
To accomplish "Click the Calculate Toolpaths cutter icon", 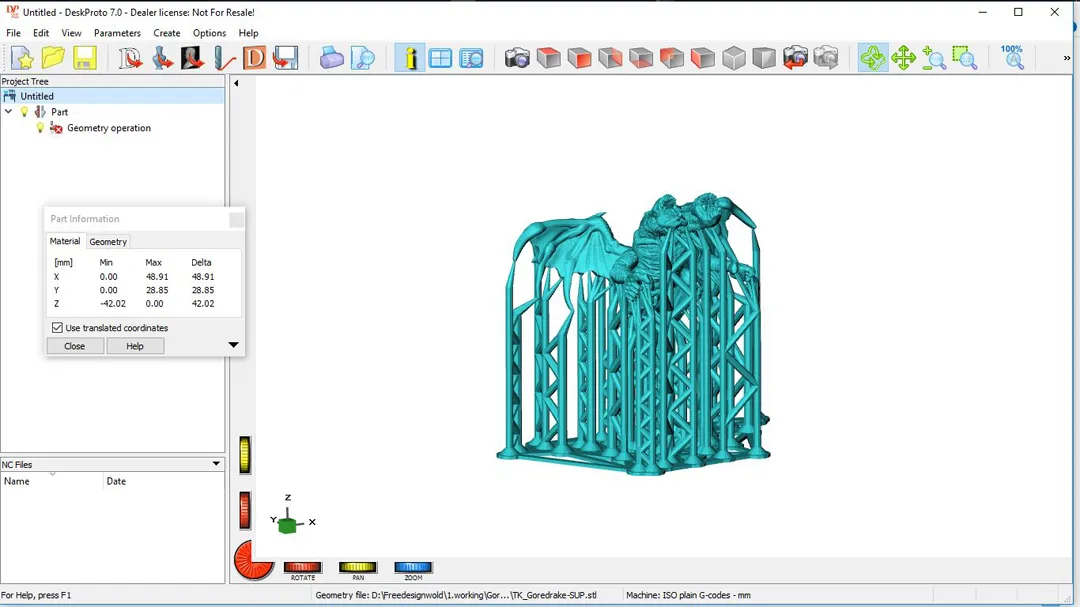I will (x=224, y=58).
